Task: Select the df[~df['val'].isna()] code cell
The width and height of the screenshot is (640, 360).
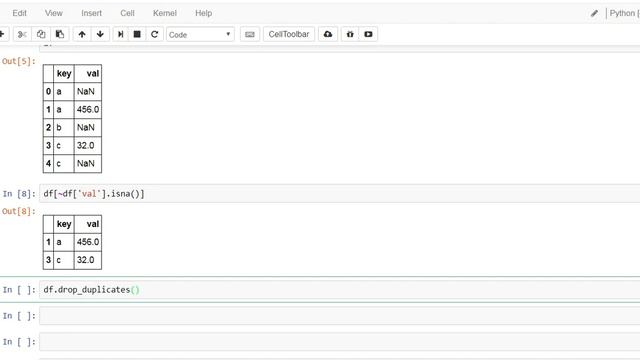Action: [340, 193]
